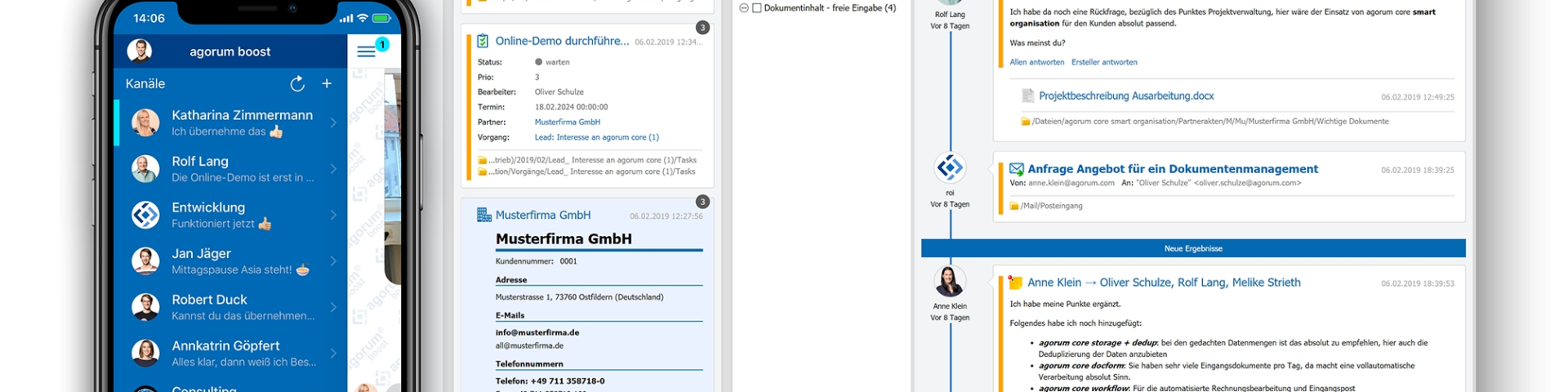1568x392 pixels.
Task: Click the mail envelope icon of Anfrage Angebot
Action: point(1017,169)
